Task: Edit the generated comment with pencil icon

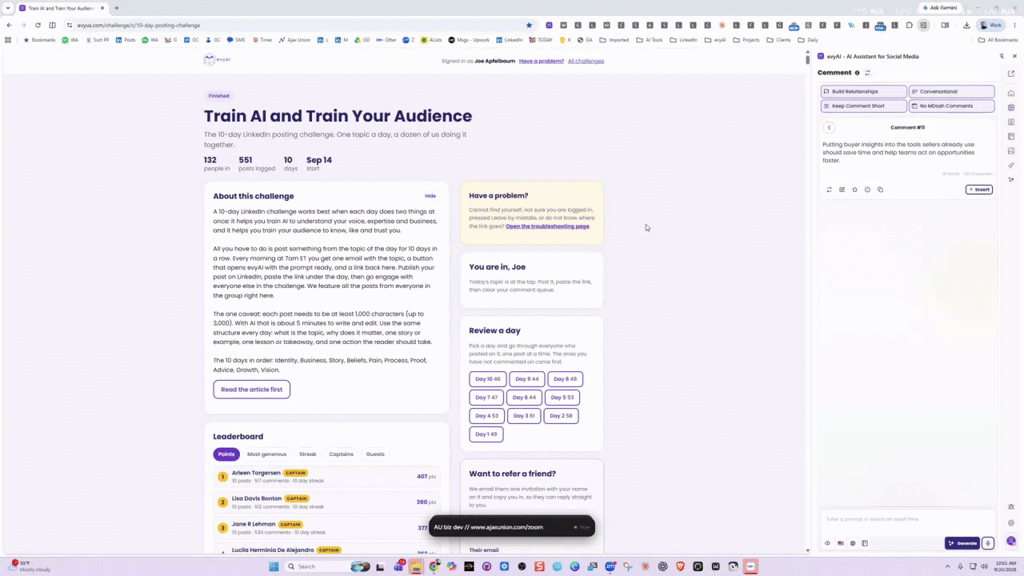Action: (842, 189)
